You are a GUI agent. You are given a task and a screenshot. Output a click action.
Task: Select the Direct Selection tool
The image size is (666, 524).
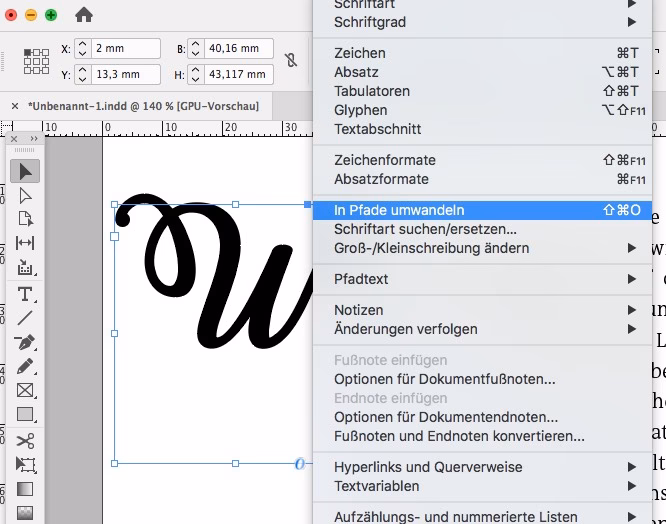pos(25,196)
